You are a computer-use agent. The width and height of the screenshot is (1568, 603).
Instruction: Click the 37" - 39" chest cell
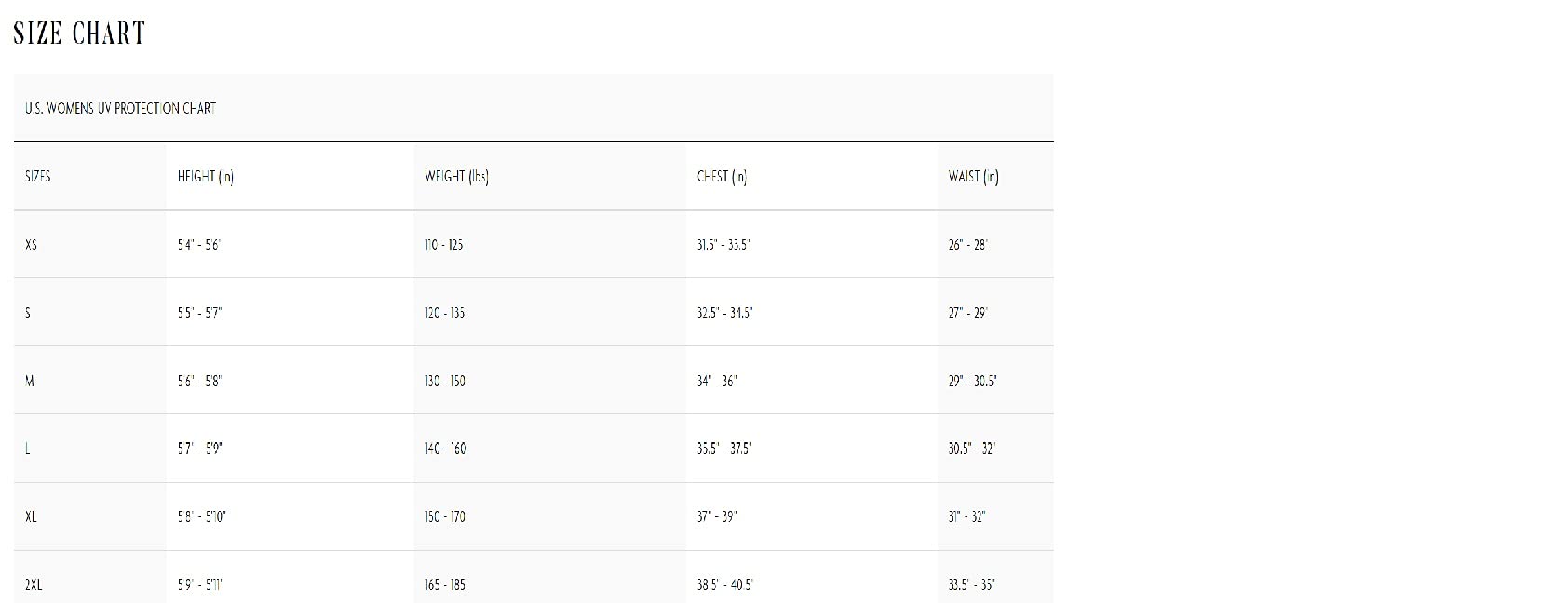click(717, 516)
